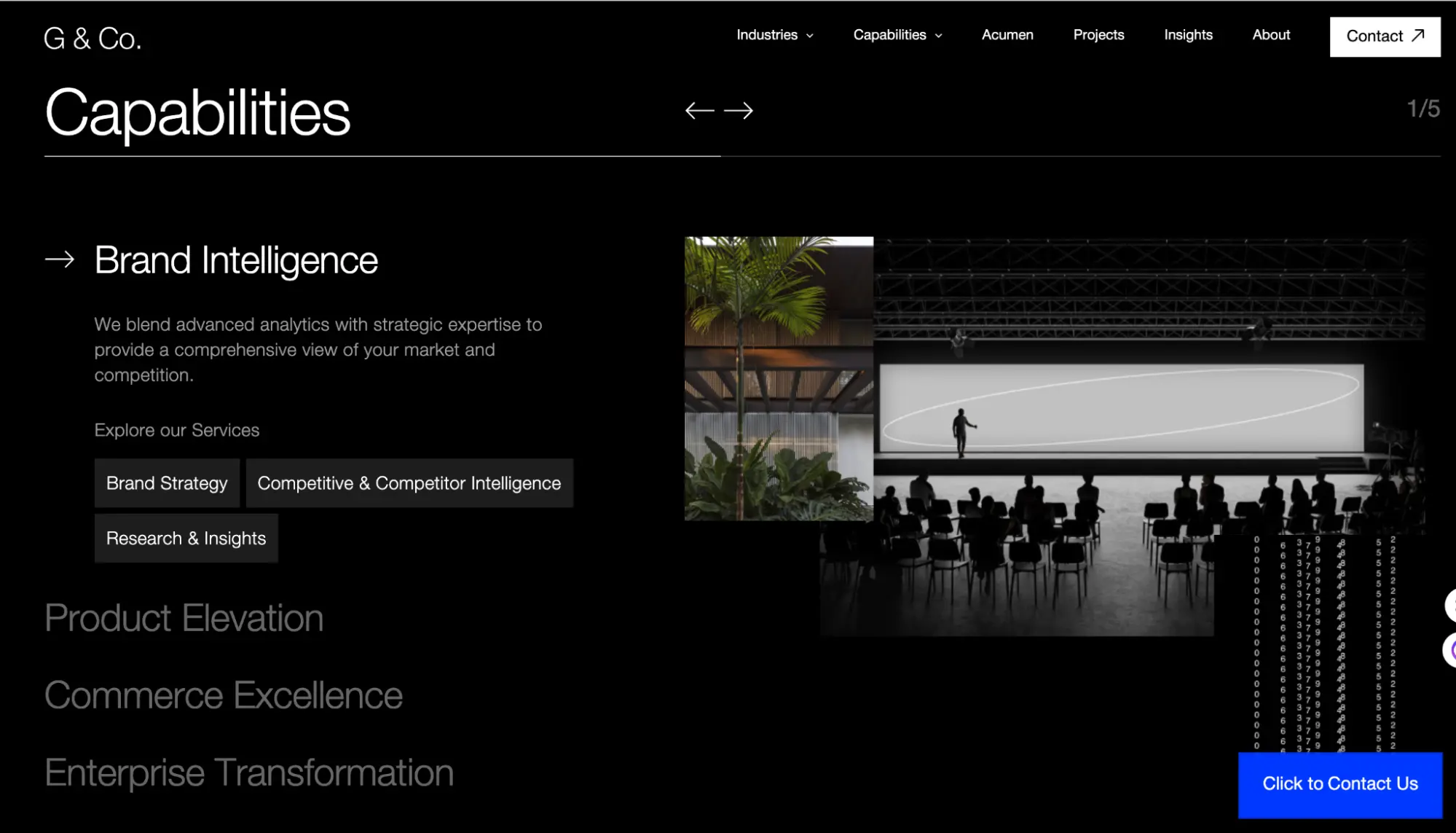Click the arrow beside Brand Intelligence
The image size is (1456, 833).
(x=60, y=259)
